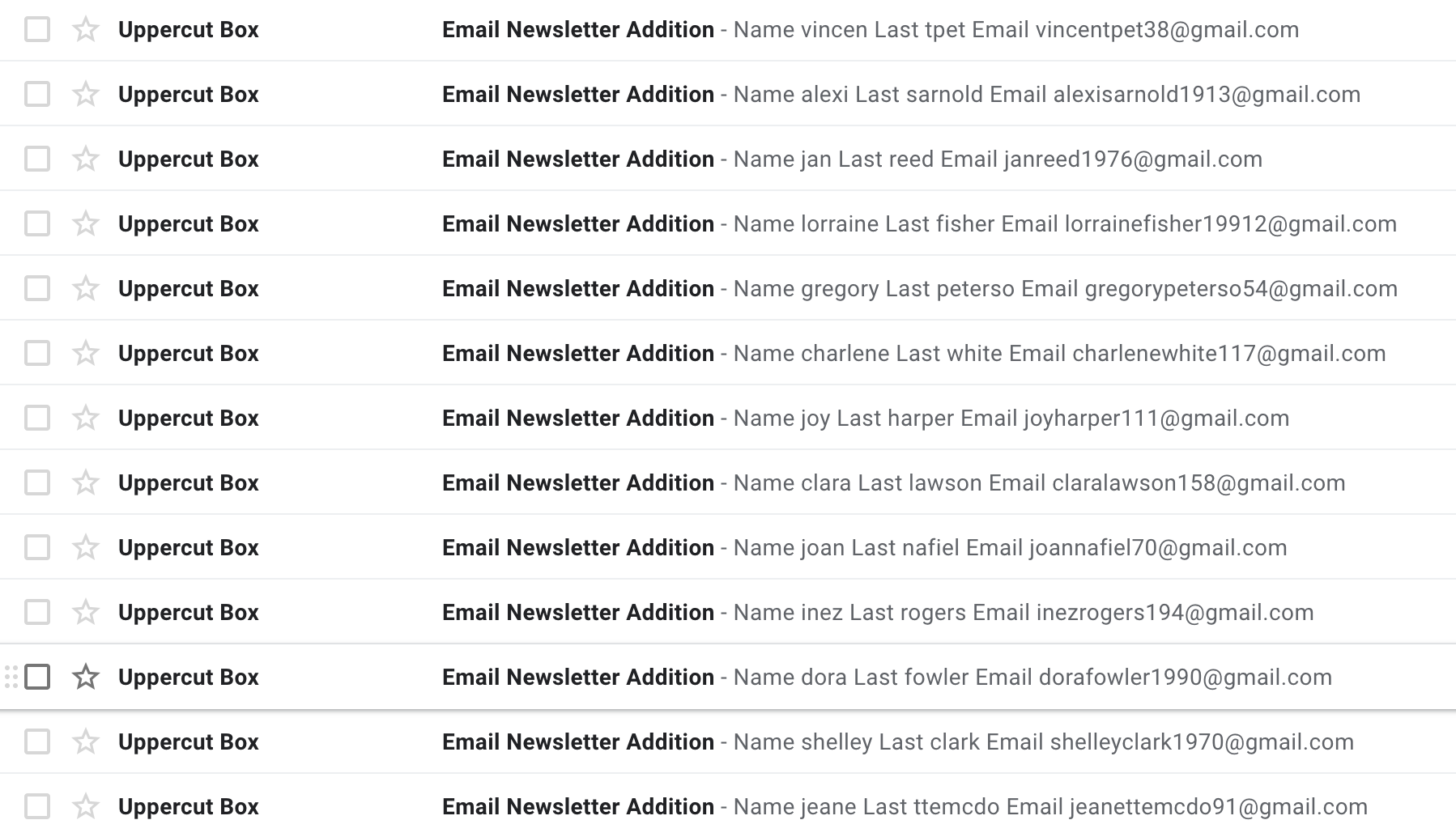Tick checkbox for inezrogers194@gmail.com email
This screenshot has height=837, width=1456.
pyautogui.click(x=37, y=613)
